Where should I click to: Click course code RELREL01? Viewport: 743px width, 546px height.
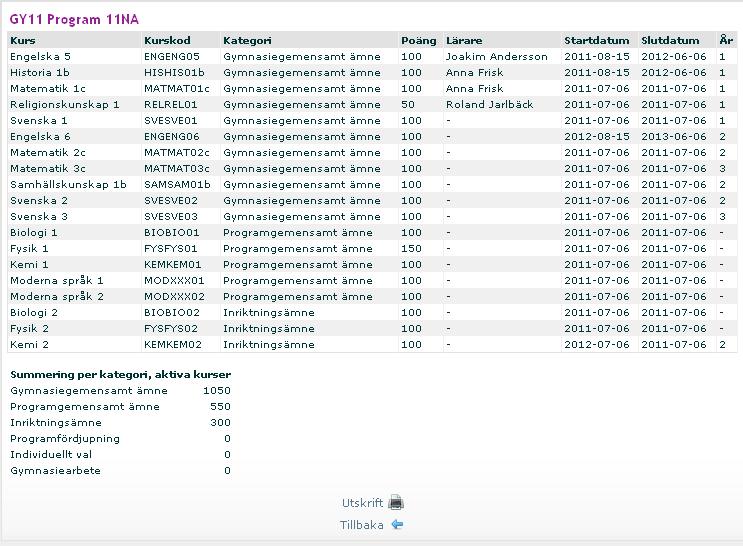(x=171, y=105)
